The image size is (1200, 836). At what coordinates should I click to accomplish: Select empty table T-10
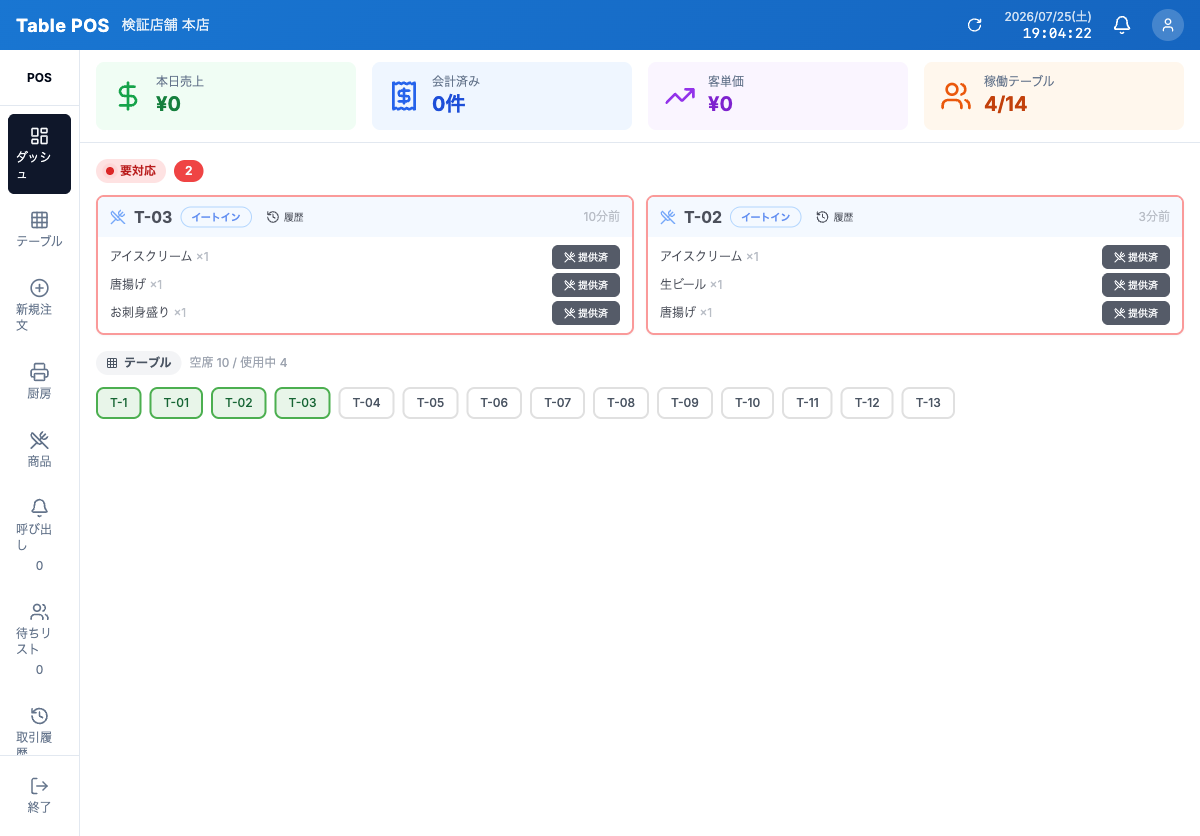(748, 403)
